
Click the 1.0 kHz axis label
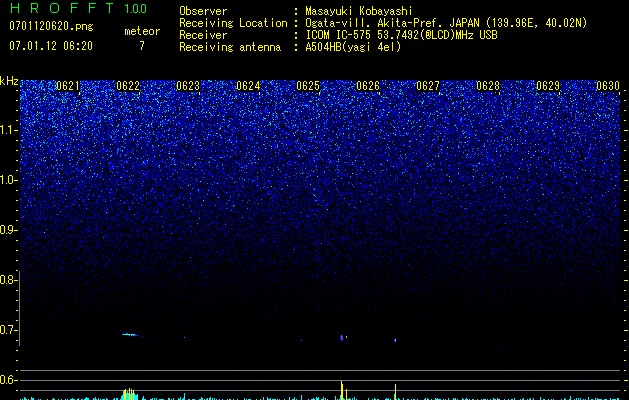point(9,180)
